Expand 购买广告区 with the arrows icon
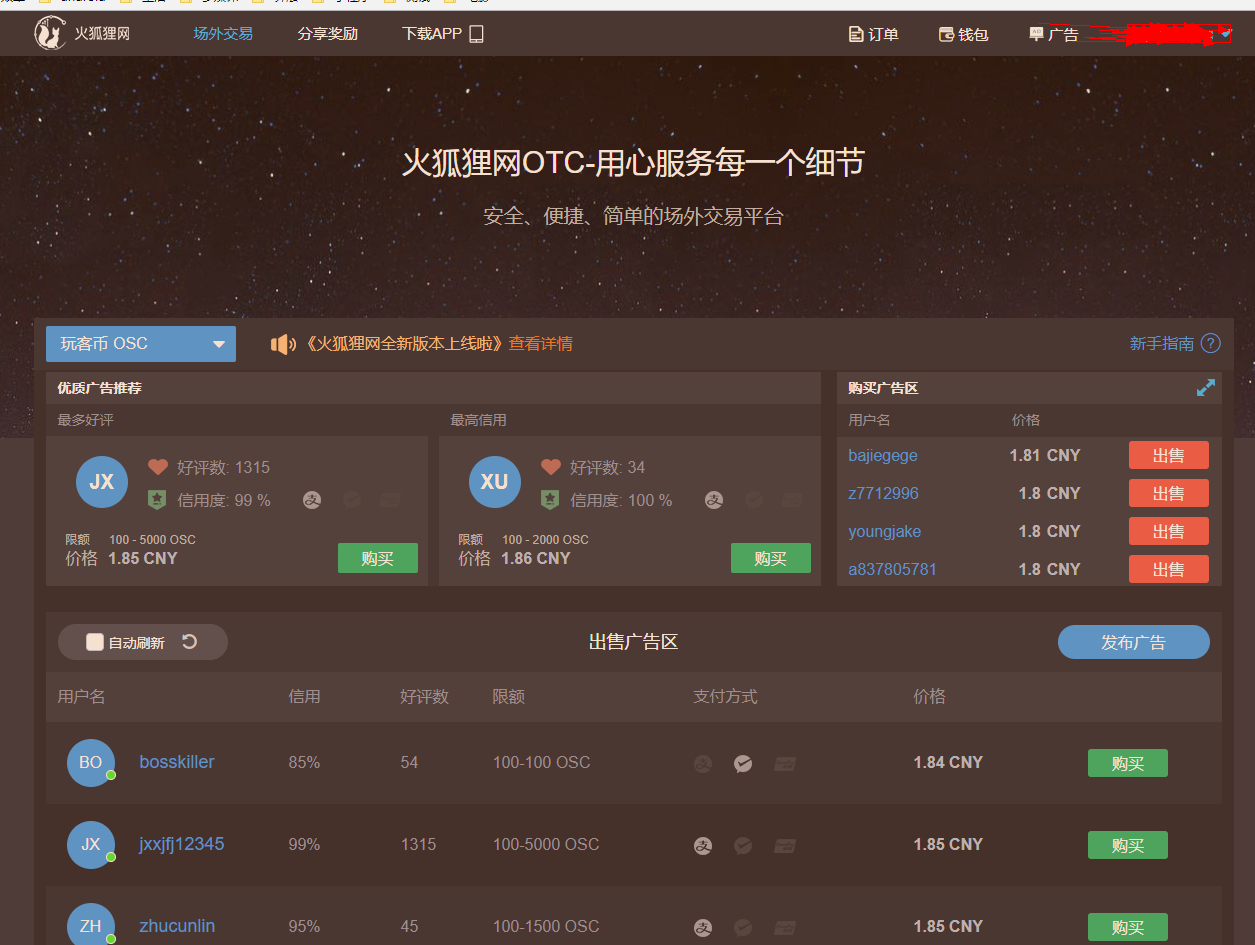The height and width of the screenshot is (945, 1255). pyautogui.click(x=1206, y=388)
